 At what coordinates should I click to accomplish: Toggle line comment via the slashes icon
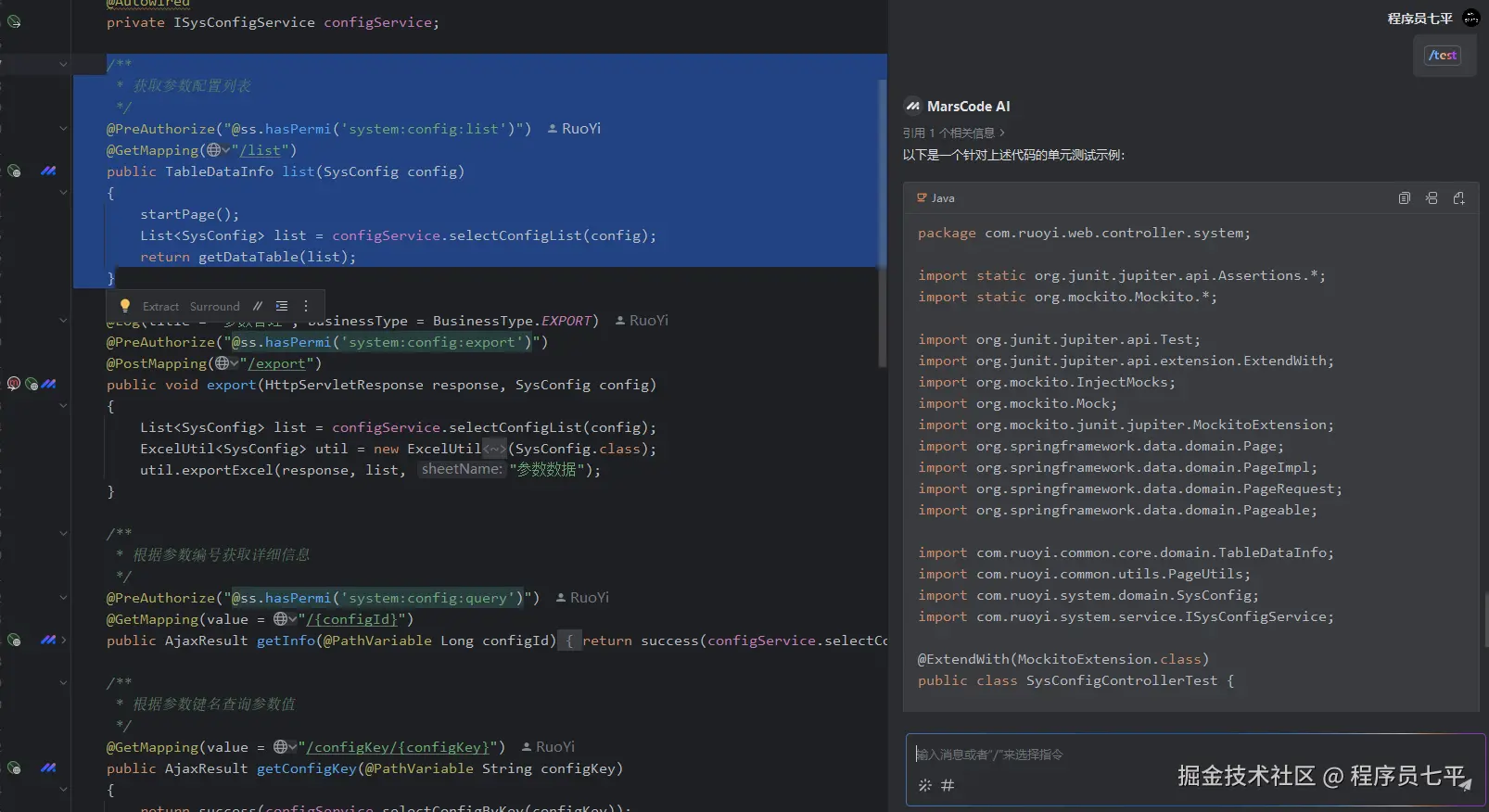[258, 306]
